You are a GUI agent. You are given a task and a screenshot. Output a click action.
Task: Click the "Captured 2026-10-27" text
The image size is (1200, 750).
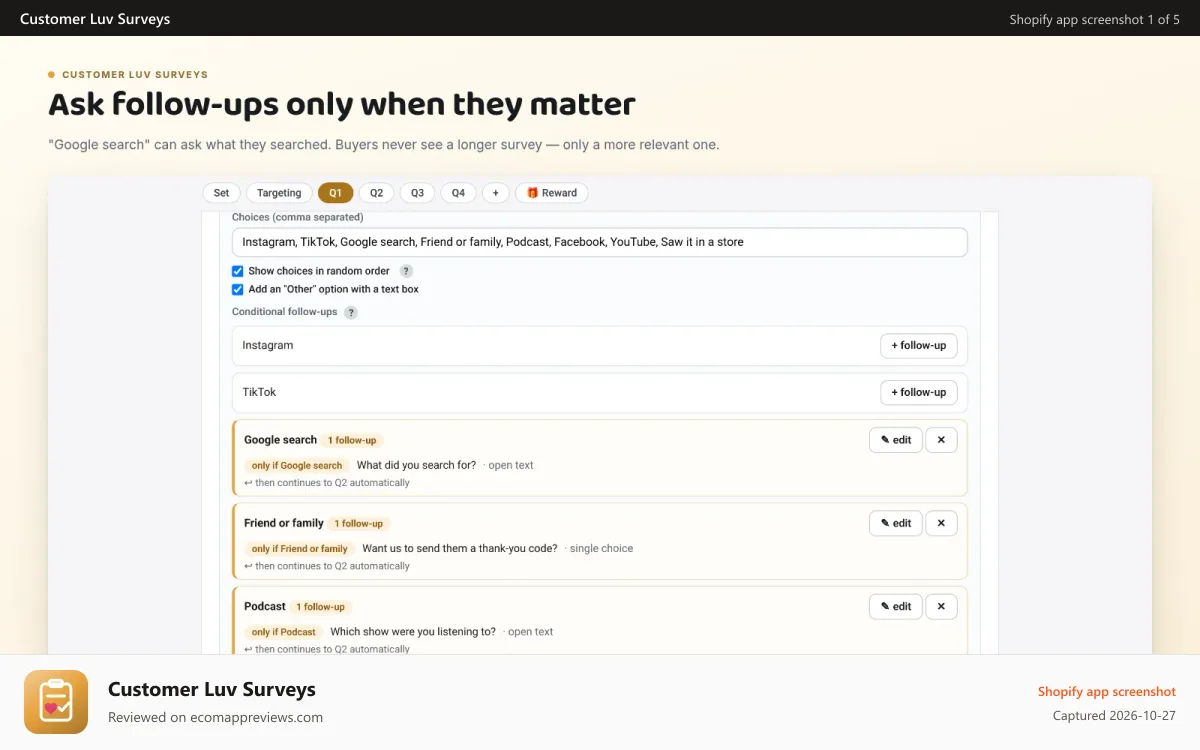click(x=1114, y=716)
